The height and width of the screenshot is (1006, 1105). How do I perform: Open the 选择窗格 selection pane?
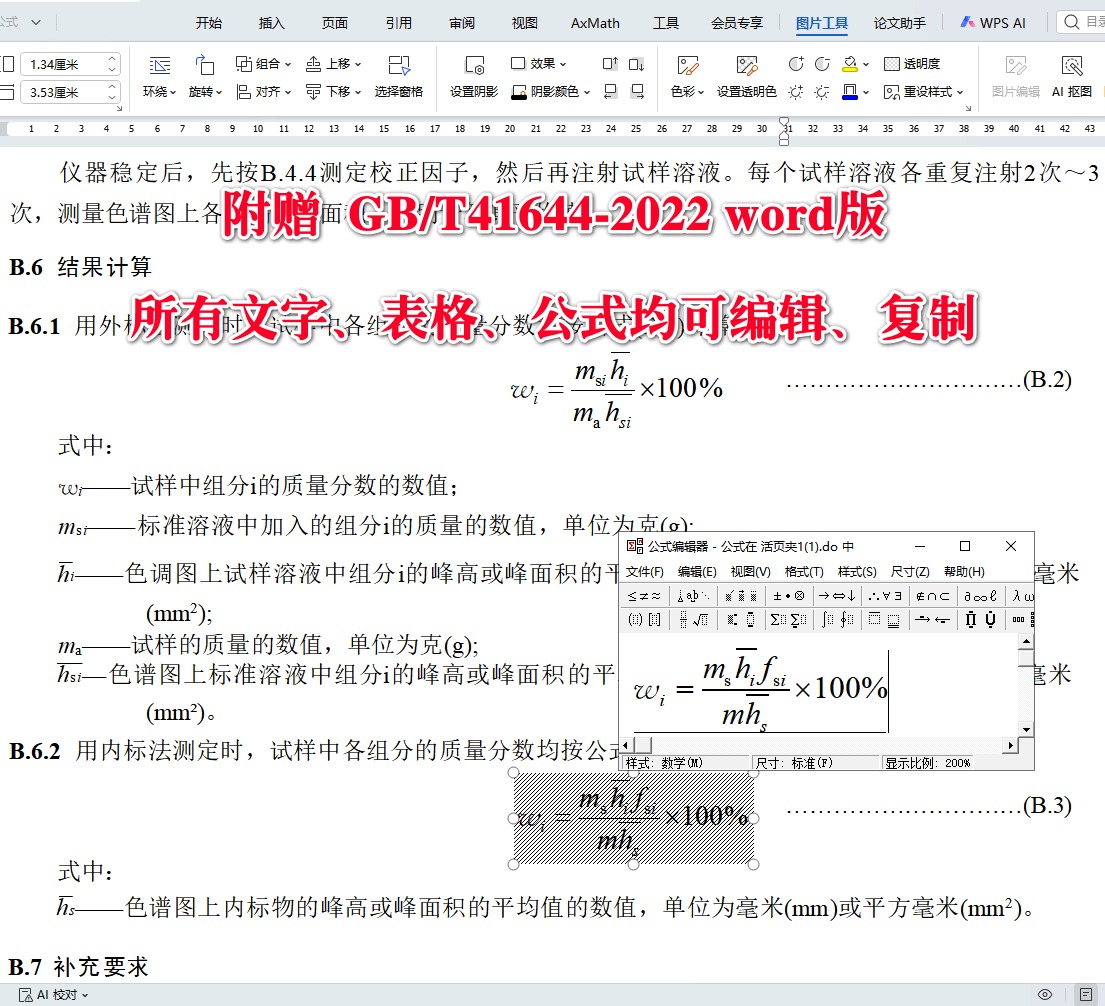(399, 77)
